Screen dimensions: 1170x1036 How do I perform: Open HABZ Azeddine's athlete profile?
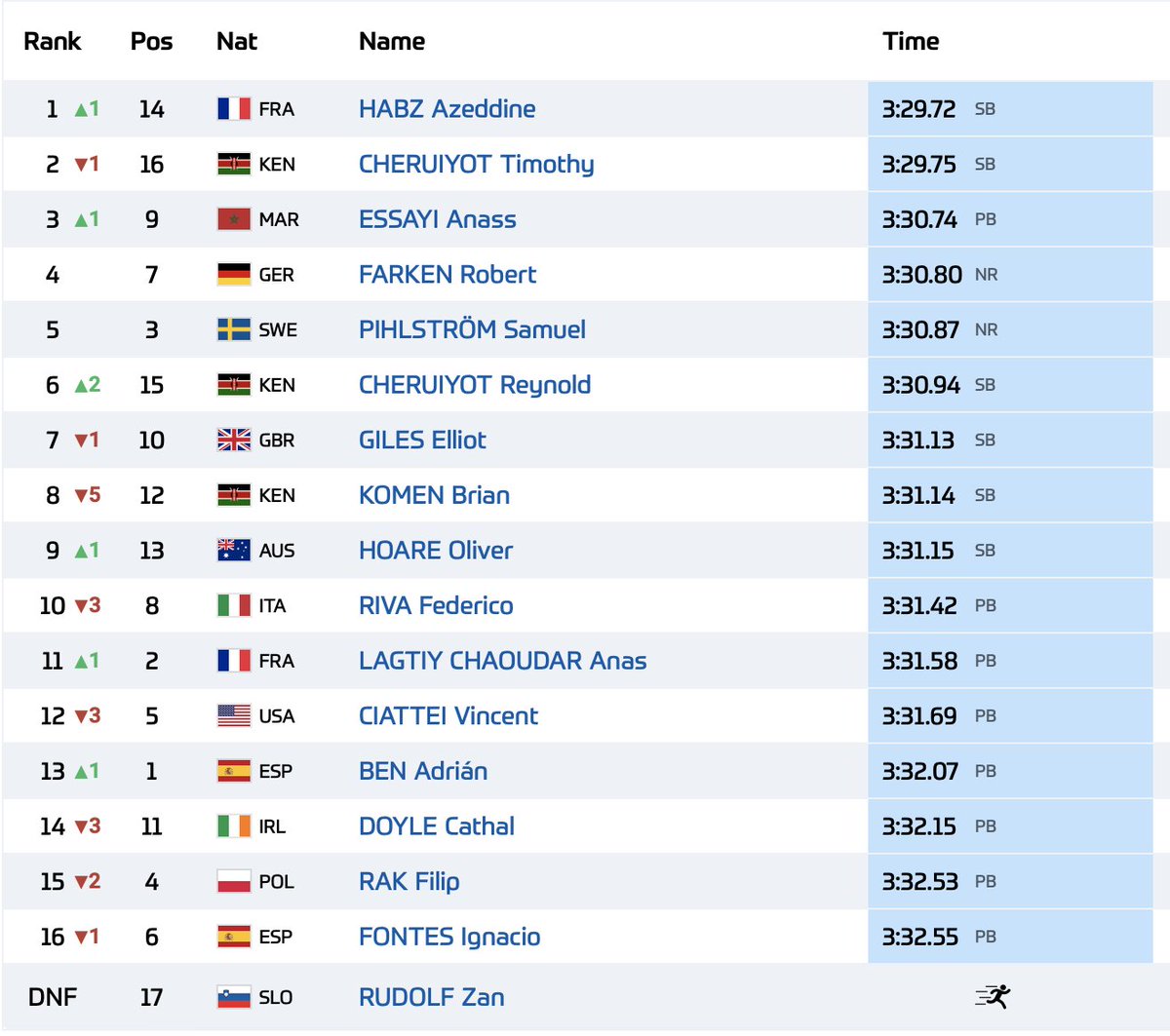(447, 108)
